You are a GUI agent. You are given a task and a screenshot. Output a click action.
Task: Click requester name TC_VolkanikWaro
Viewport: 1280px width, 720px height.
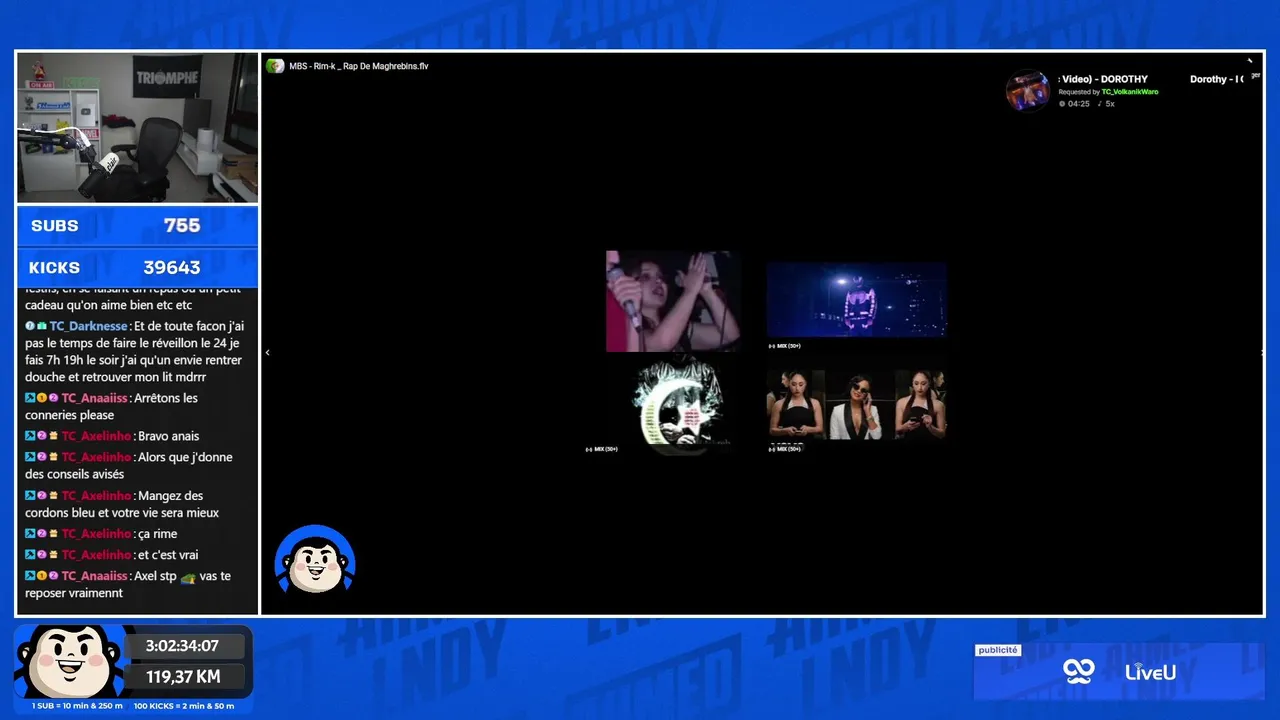pos(1130,92)
